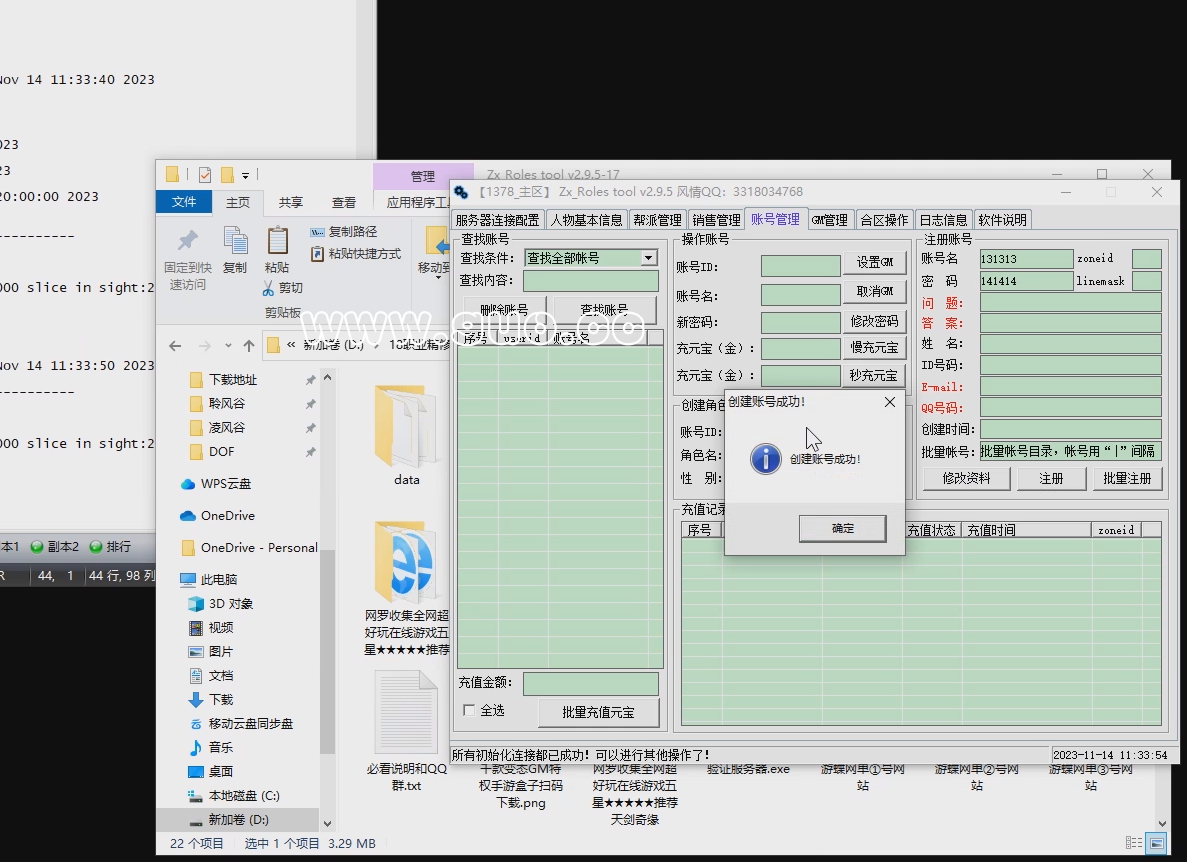The height and width of the screenshot is (862, 1187).
Task: Open the 查找条件 dropdown
Action: [x=648, y=258]
